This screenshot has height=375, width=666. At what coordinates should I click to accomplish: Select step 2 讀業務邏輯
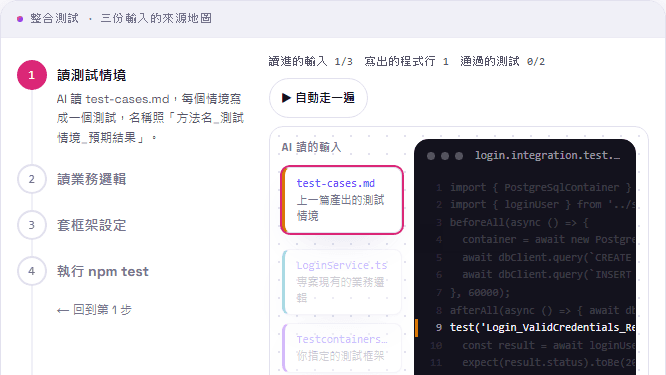coord(91,179)
